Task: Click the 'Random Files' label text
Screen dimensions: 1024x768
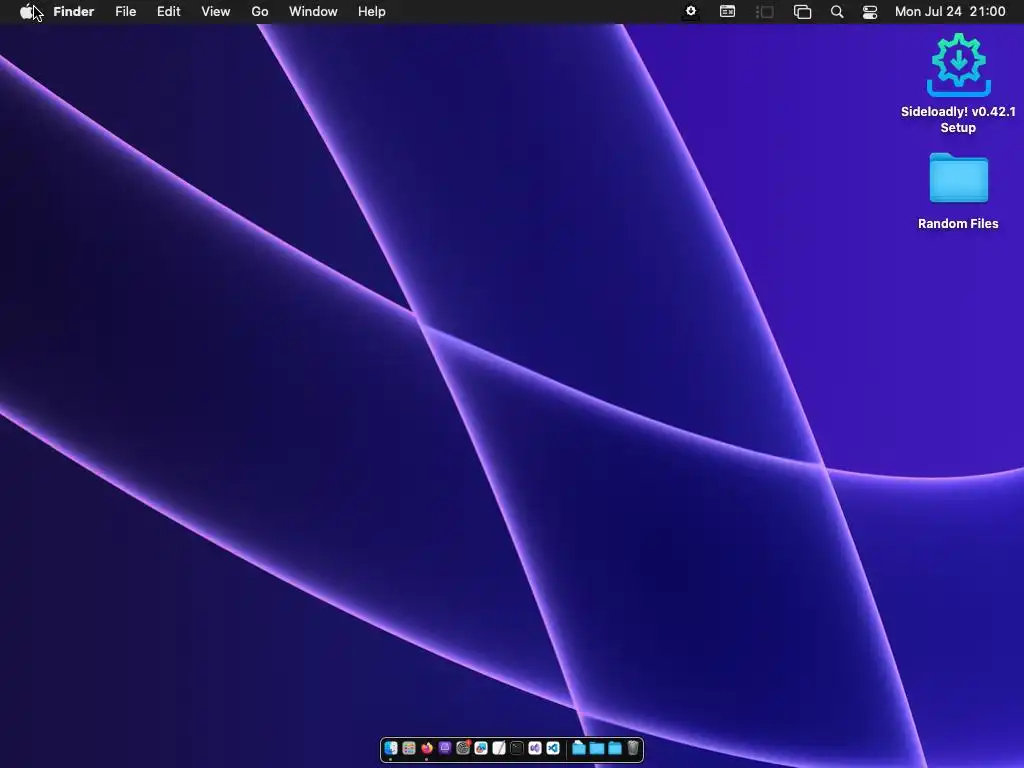Action: 958,223
